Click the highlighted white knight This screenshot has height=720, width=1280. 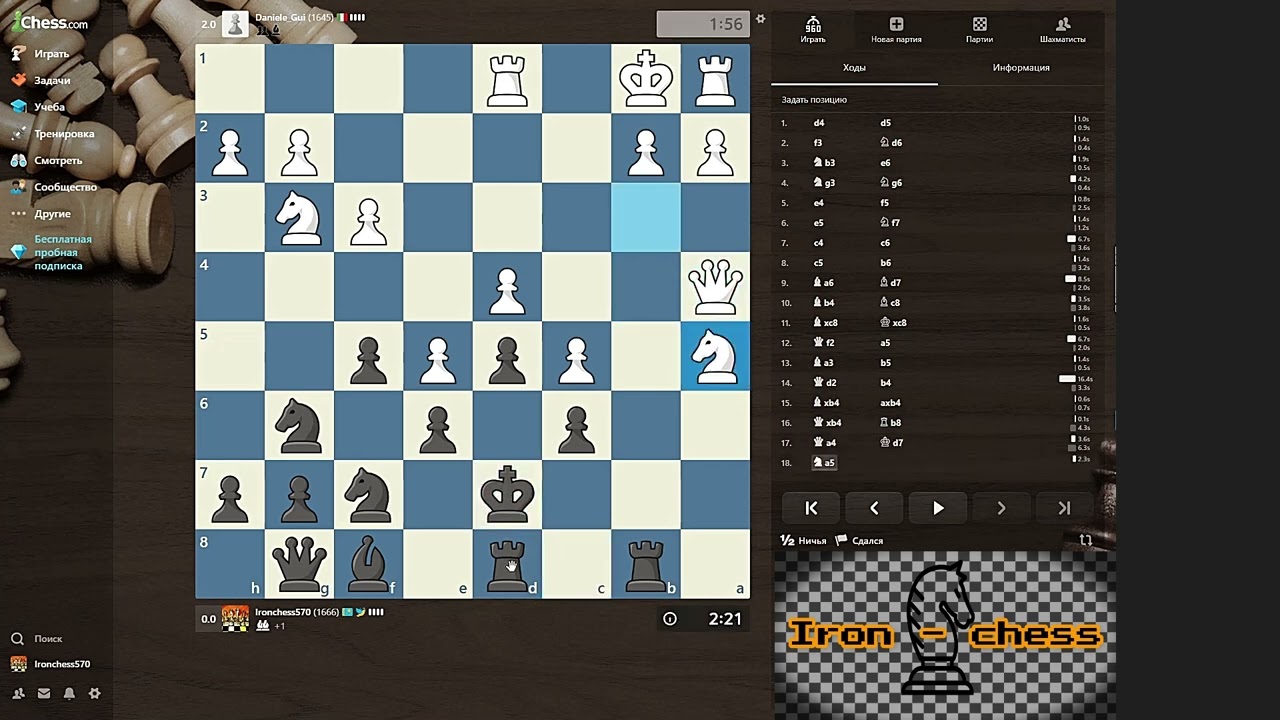tap(715, 356)
